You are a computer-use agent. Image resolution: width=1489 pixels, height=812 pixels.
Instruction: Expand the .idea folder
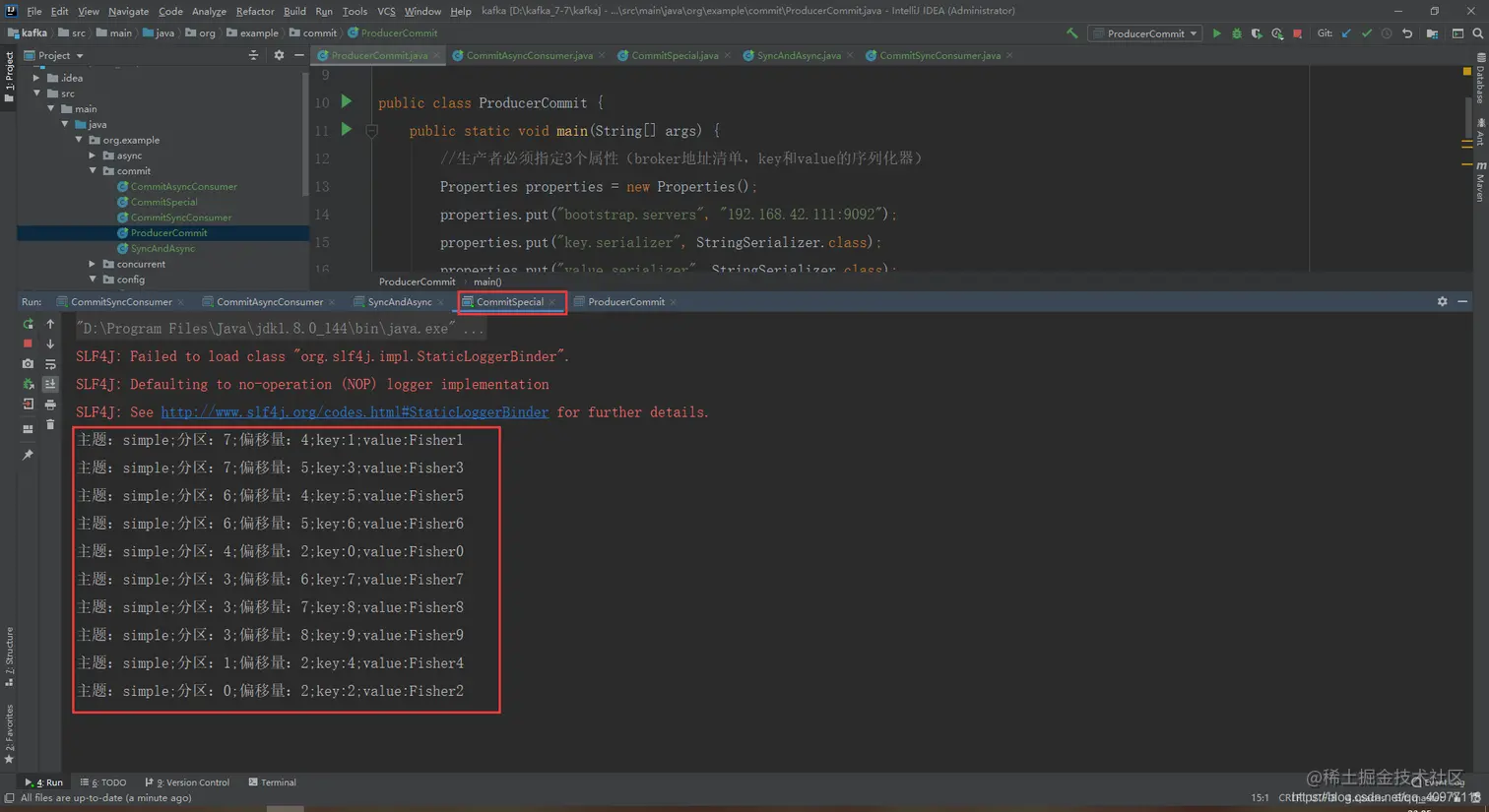click(36, 78)
